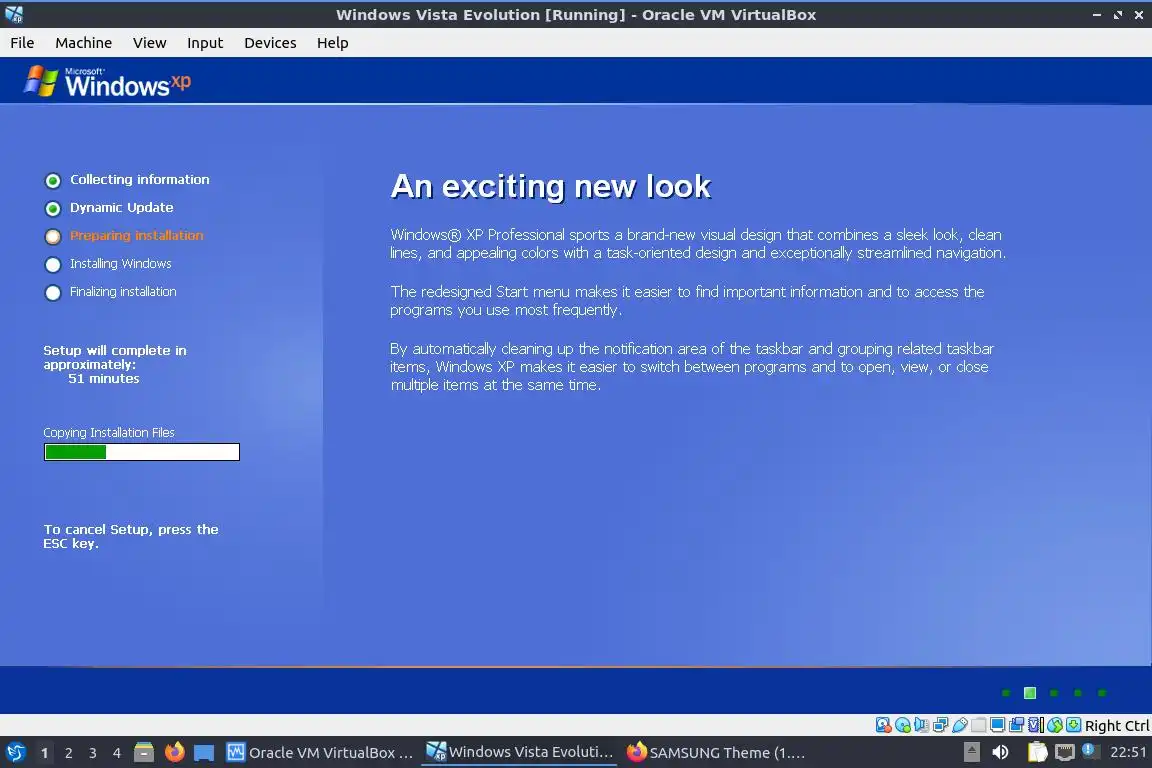Open the Help menu
This screenshot has width=1152, height=768.
click(x=332, y=43)
